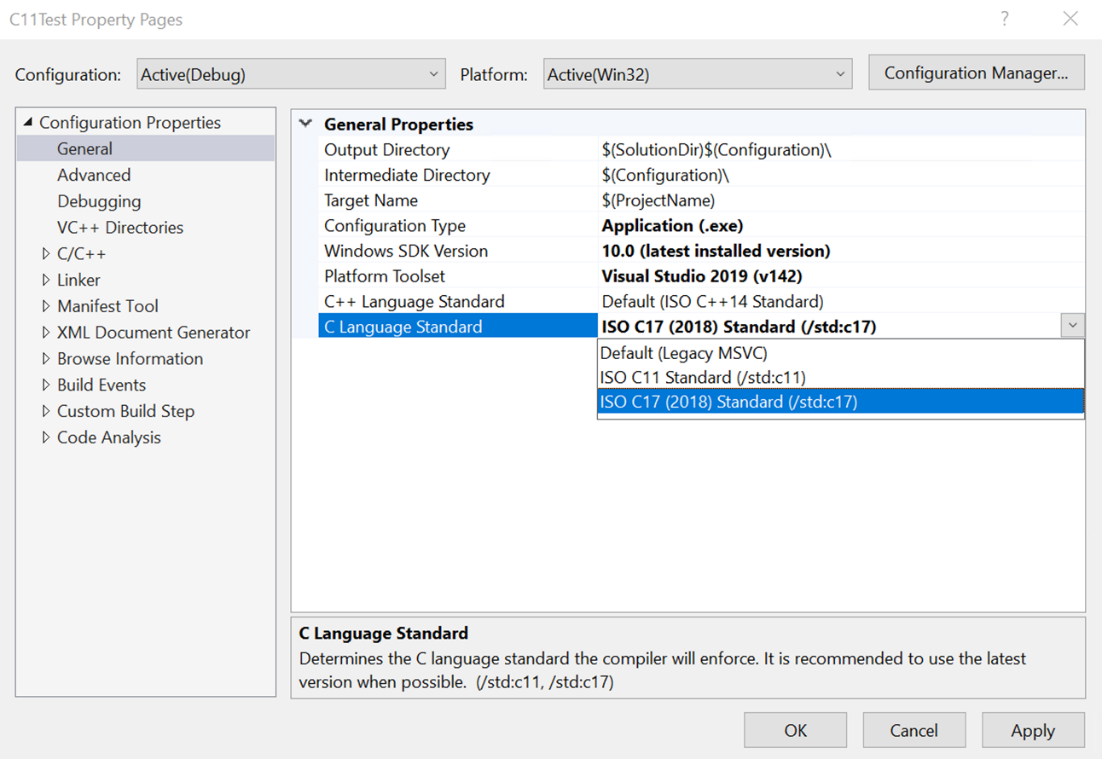Open the C Language Standard dropdown arrow
The width and height of the screenshot is (1102, 759).
coord(1072,325)
